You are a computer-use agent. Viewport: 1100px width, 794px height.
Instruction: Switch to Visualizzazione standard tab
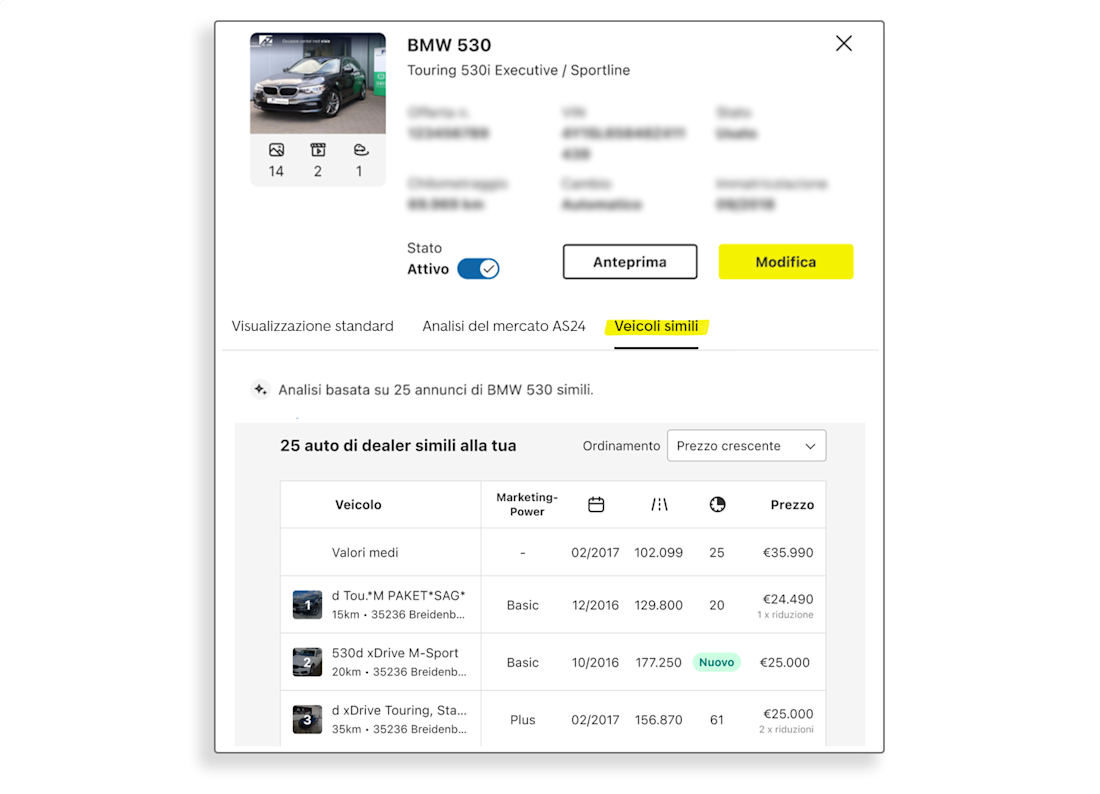312,326
